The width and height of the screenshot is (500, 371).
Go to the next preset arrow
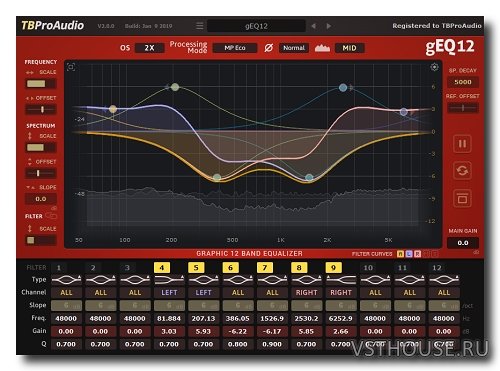click(x=329, y=26)
